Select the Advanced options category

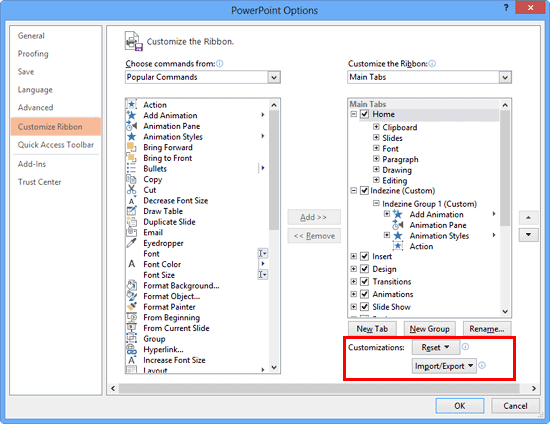(x=35, y=107)
